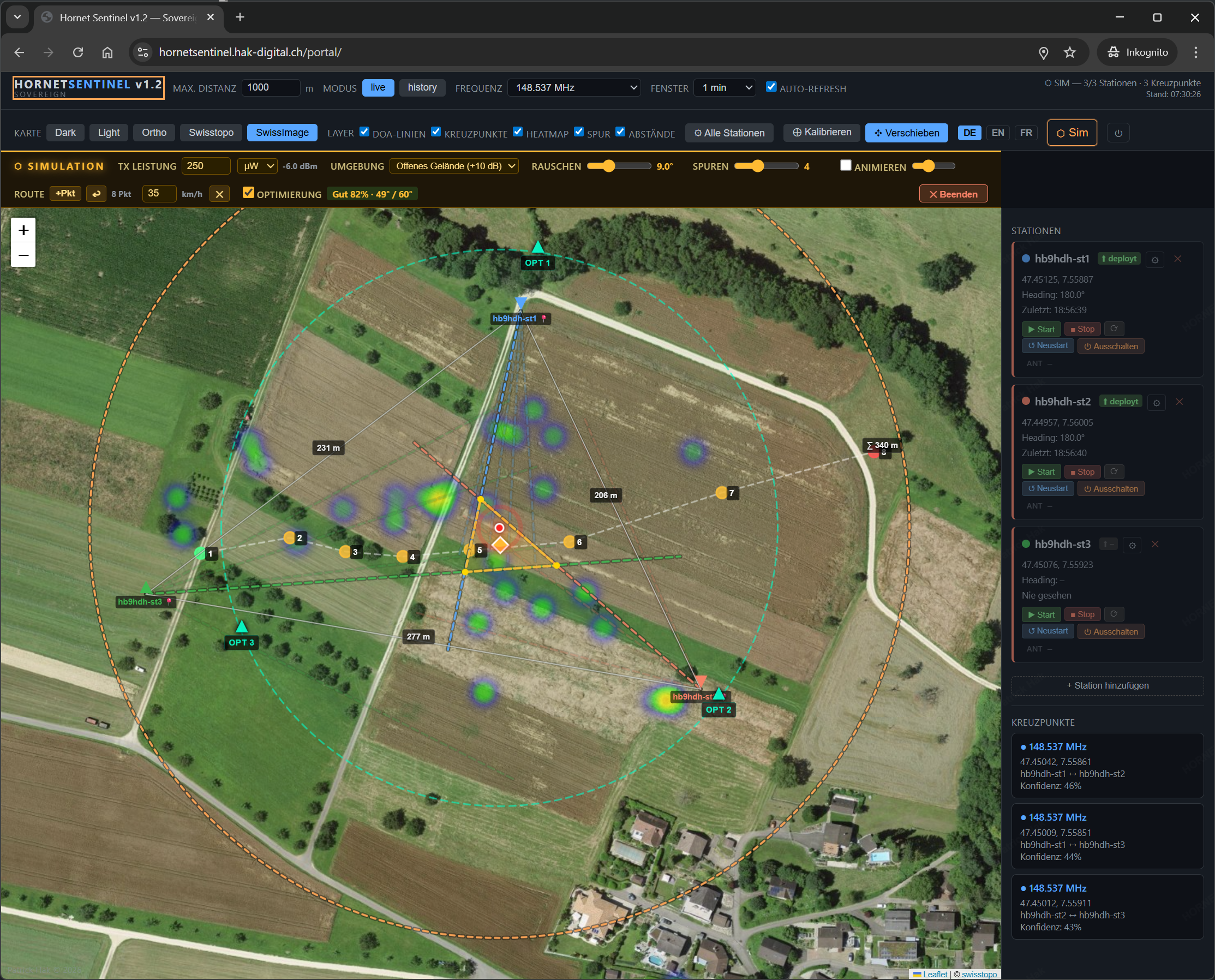1215x980 pixels.
Task: Click the MAX. DISTANZ input field
Action: point(271,87)
